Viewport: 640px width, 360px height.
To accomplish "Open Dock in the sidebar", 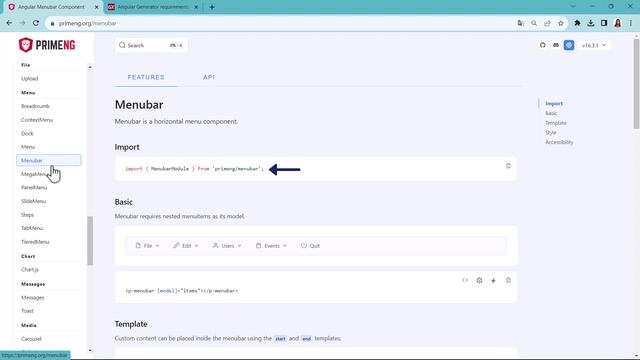I will coord(27,133).
